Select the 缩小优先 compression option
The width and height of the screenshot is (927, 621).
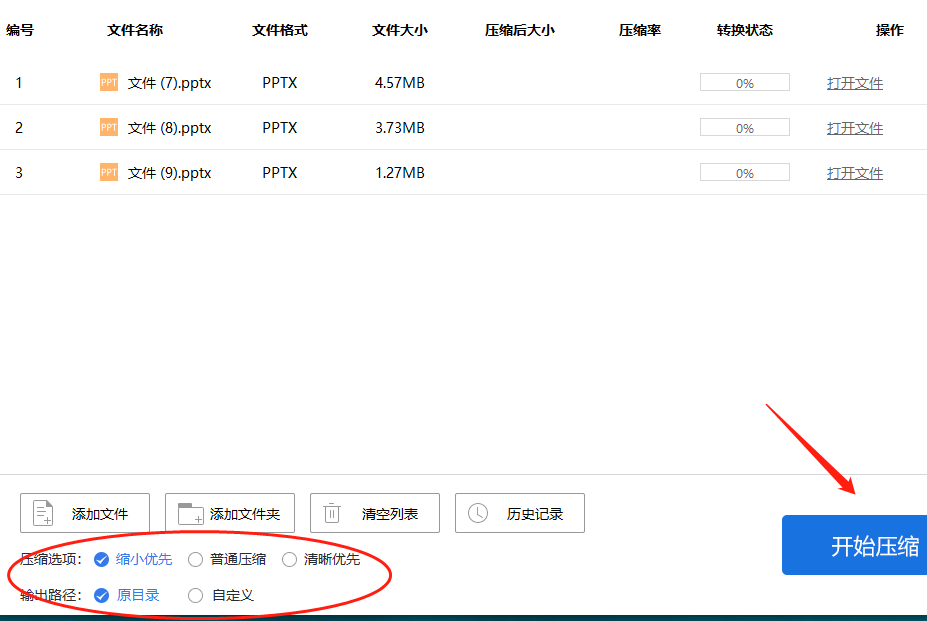click(133, 559)
